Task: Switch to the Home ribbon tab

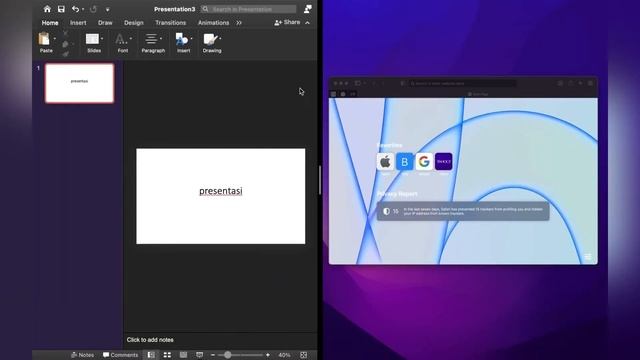Action: 50,23
